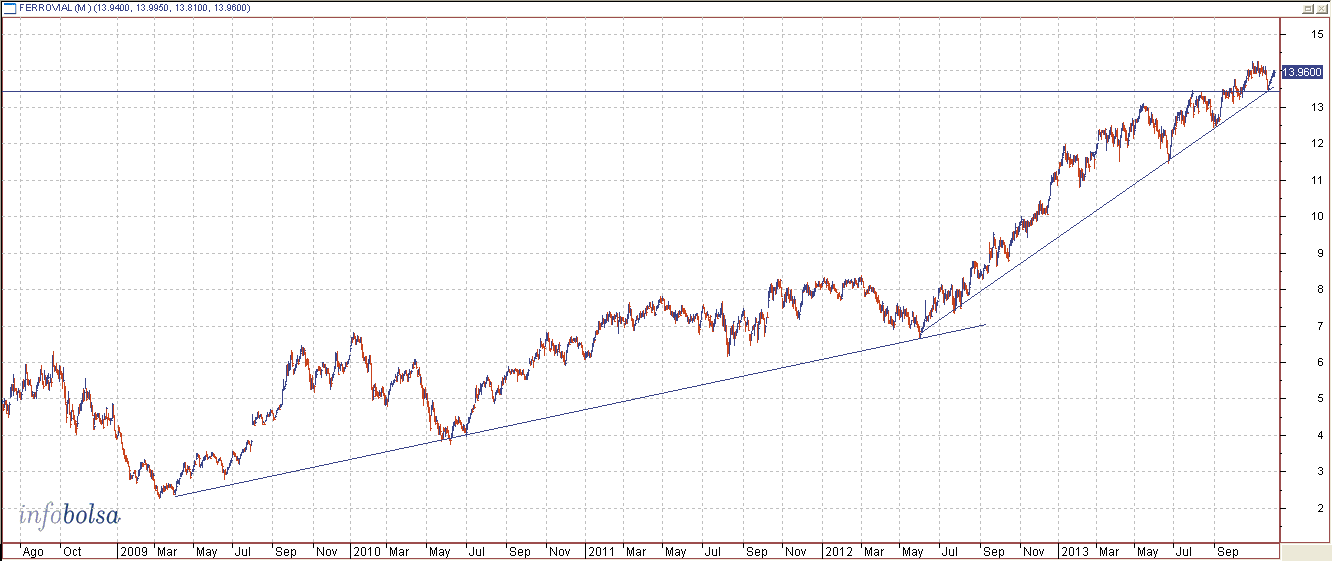Screen dimensions: 1332x561
Task: Close the FERROVIAL chart window
Action: pyautogui.click(x=1322, y=8)
